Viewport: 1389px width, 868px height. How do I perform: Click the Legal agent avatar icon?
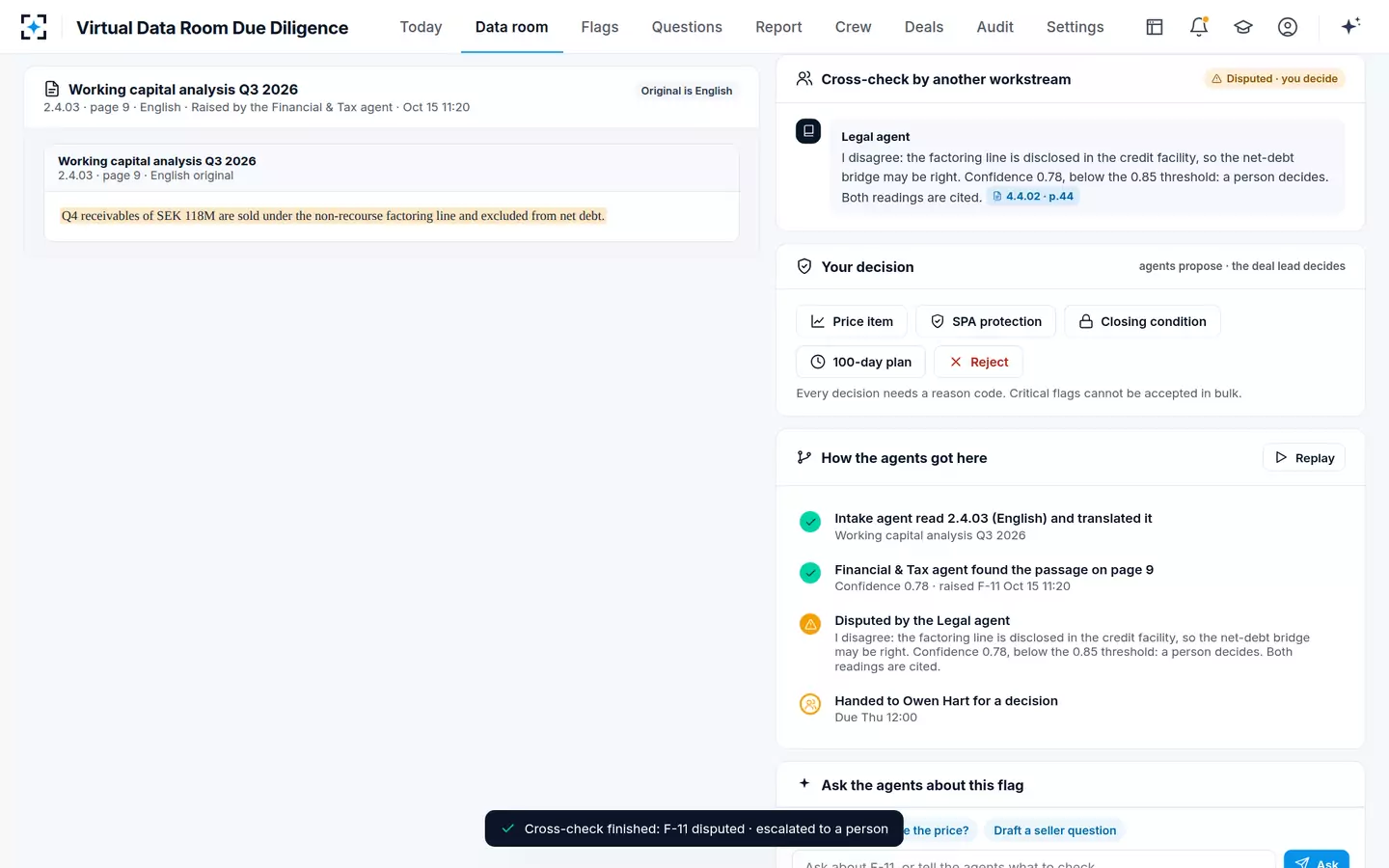(808, 131)
